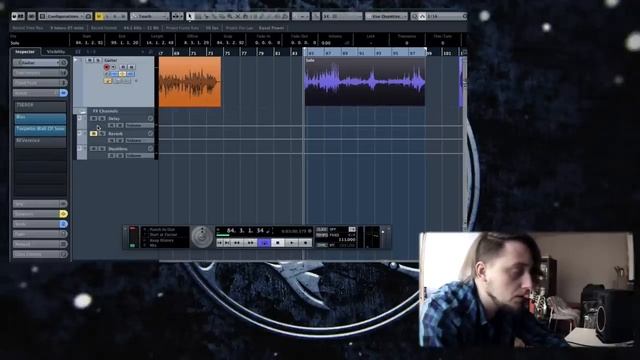
Task: Select the Range Selection tool
Action: (x=198, y=16)
